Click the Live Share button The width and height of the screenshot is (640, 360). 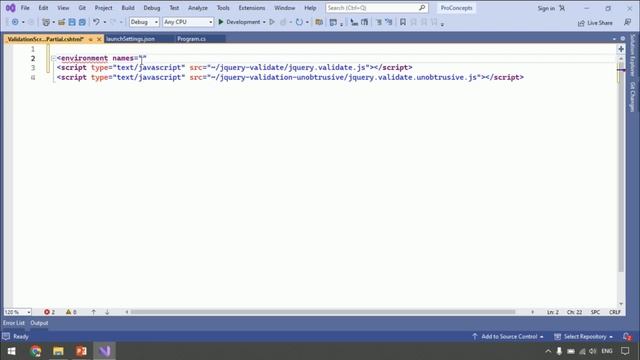point(595,23)
